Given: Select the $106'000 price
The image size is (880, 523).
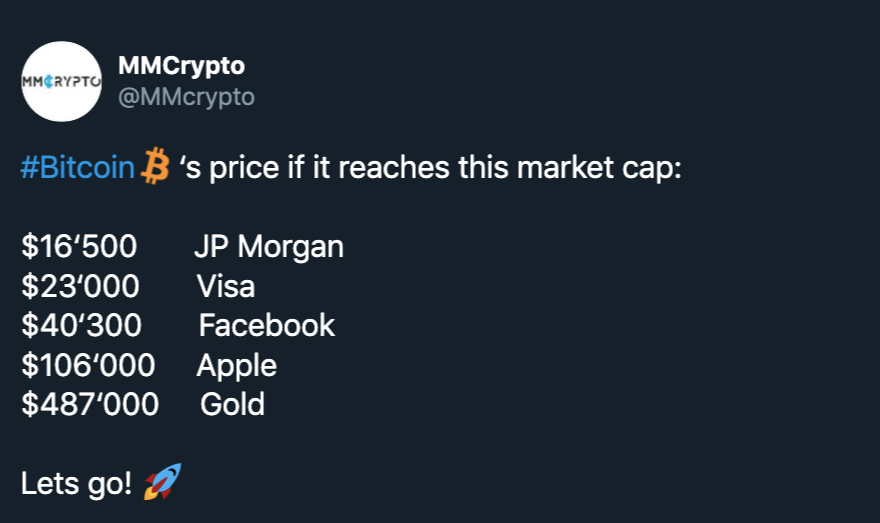Looking at the screenshot, I should pyautogui.click(x=88, y=365).
